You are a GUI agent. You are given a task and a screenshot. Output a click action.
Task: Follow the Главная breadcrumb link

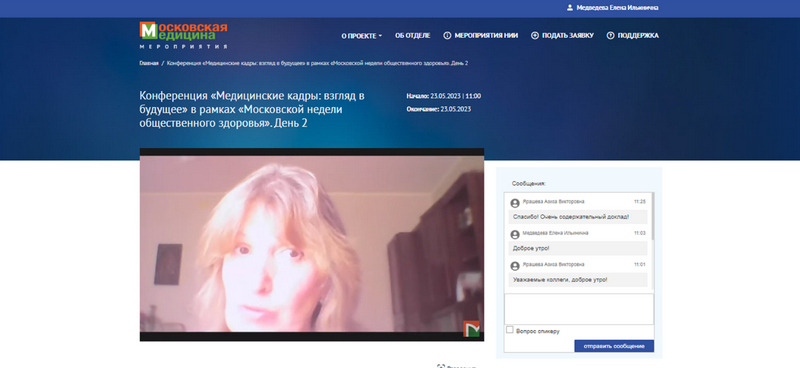coord(148,63)
